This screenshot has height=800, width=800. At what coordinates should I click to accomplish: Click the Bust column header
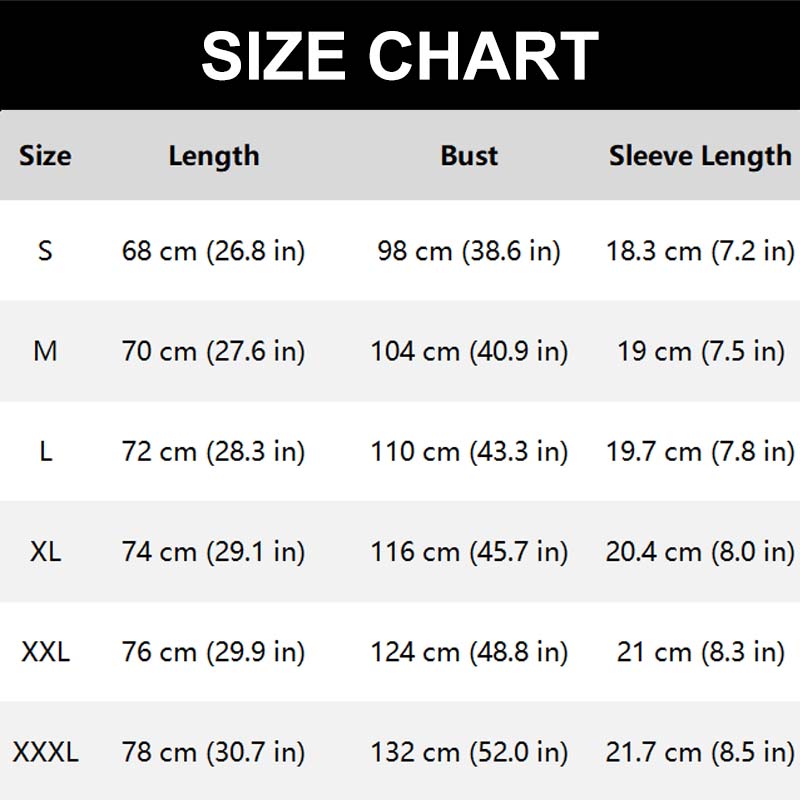(x=469, y=156)
